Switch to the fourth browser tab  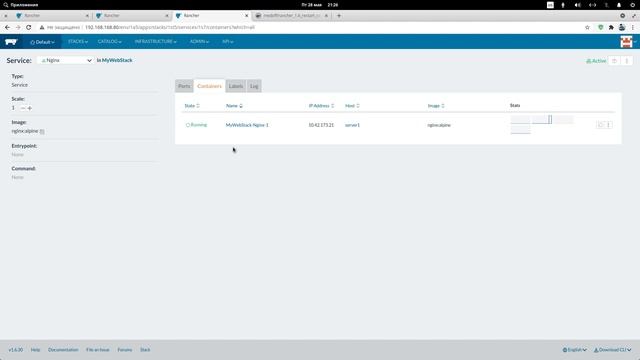tap(291, 16)
